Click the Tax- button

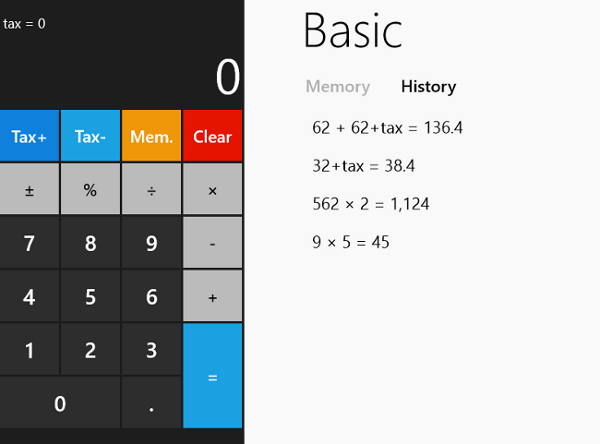90,136
